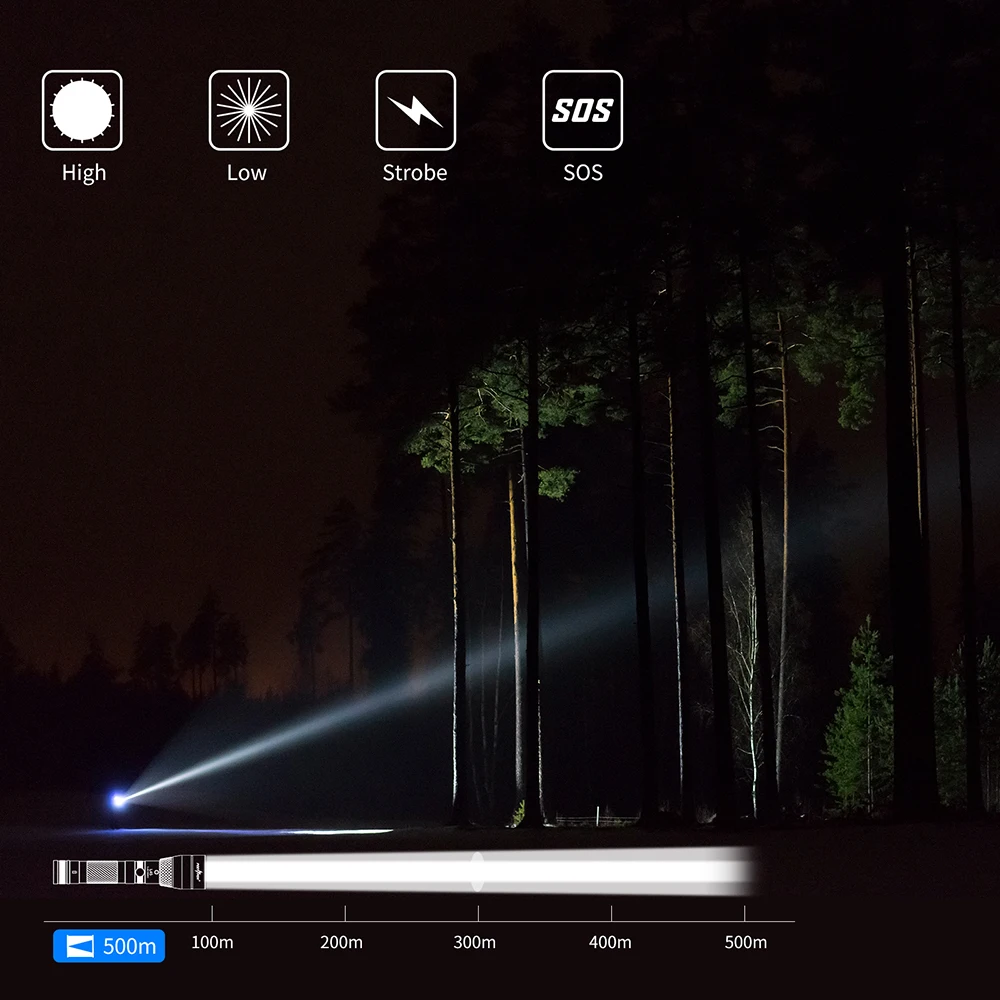Click the "High" label text
Viewport: 1000px width, 1000px height.
point(84,173)
